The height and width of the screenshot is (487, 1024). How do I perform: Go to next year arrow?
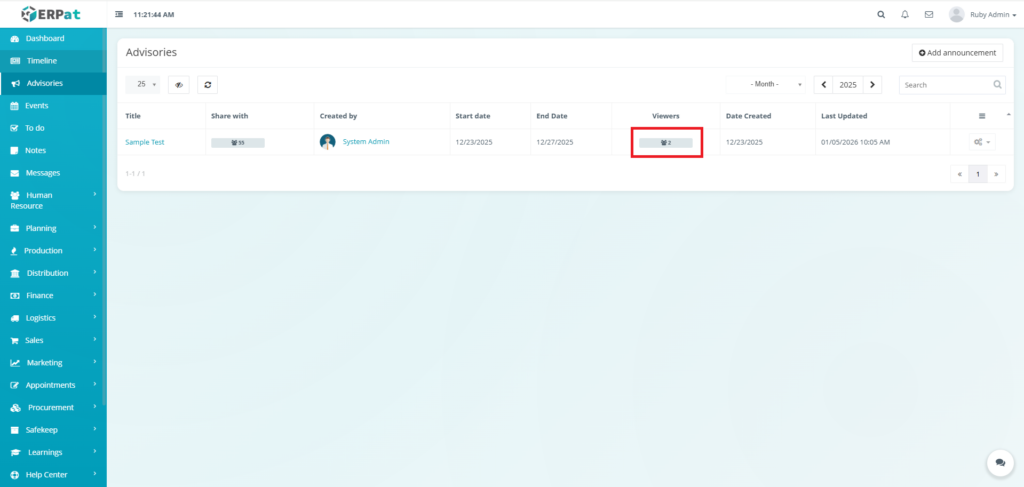(873, 85)
